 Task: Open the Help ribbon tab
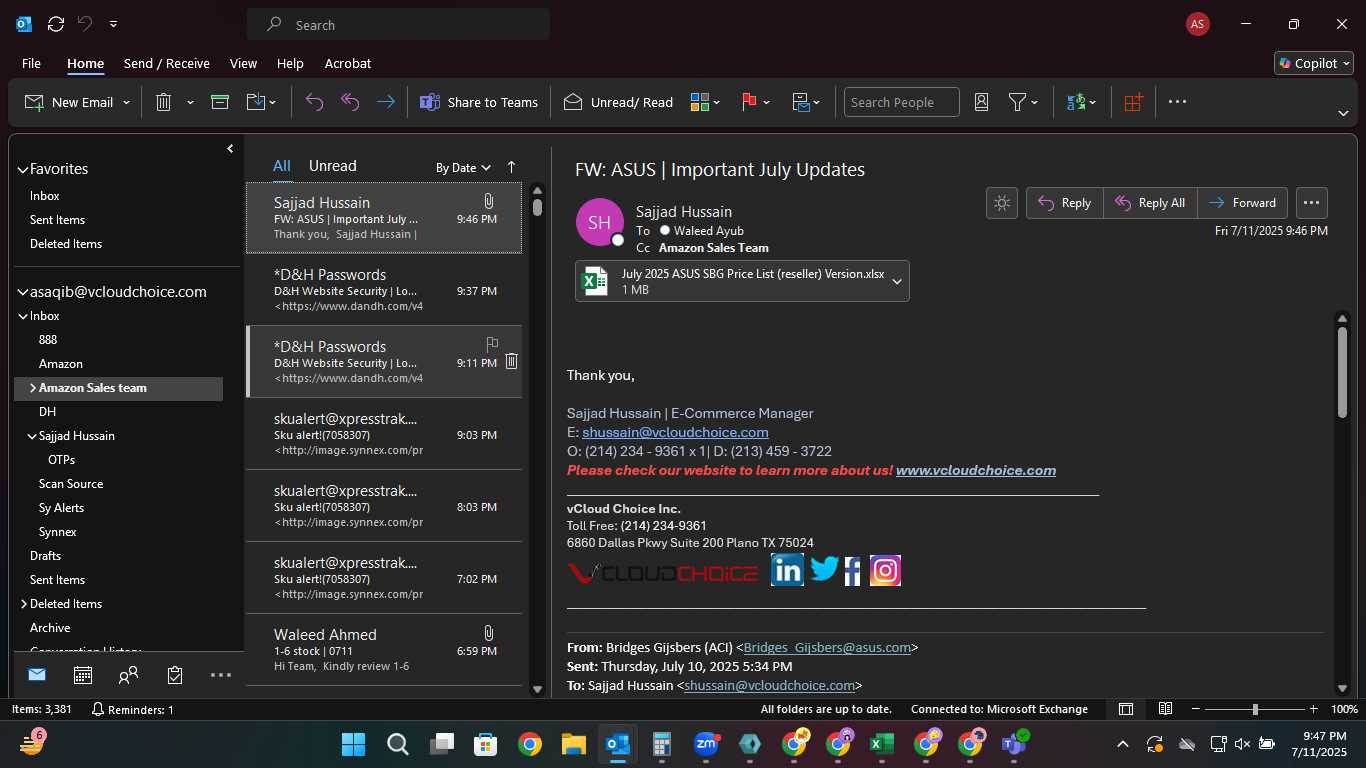(290, 63)
